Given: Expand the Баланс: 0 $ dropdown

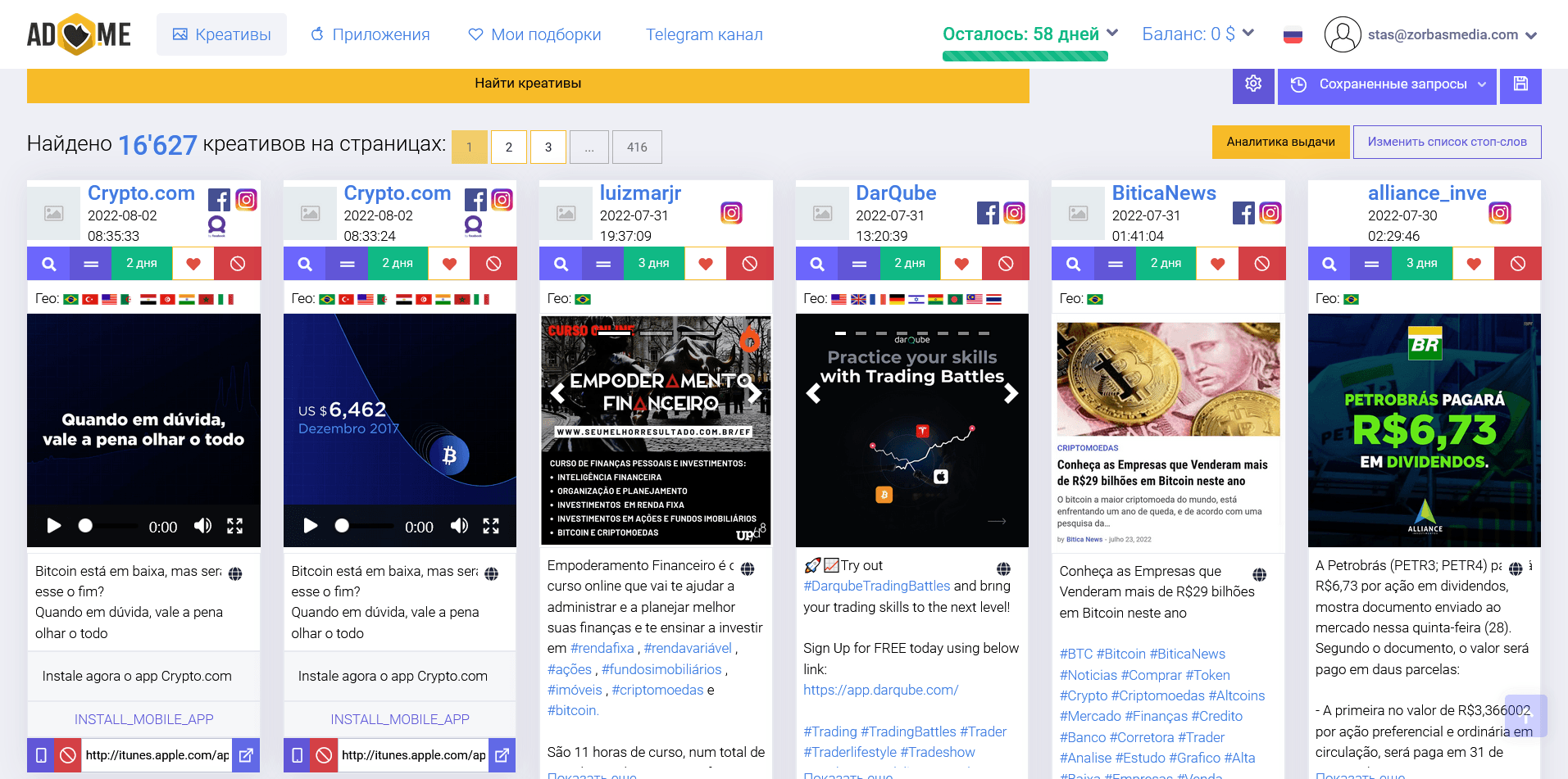Looking at the screenshot, I should [1198, 34].
